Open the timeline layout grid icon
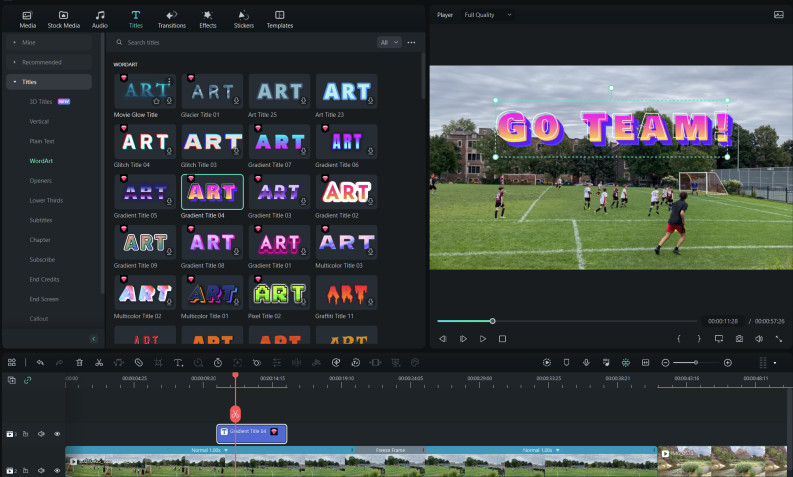Image resolution: width=793 pixels, height=477 pixels. (12, 362)
